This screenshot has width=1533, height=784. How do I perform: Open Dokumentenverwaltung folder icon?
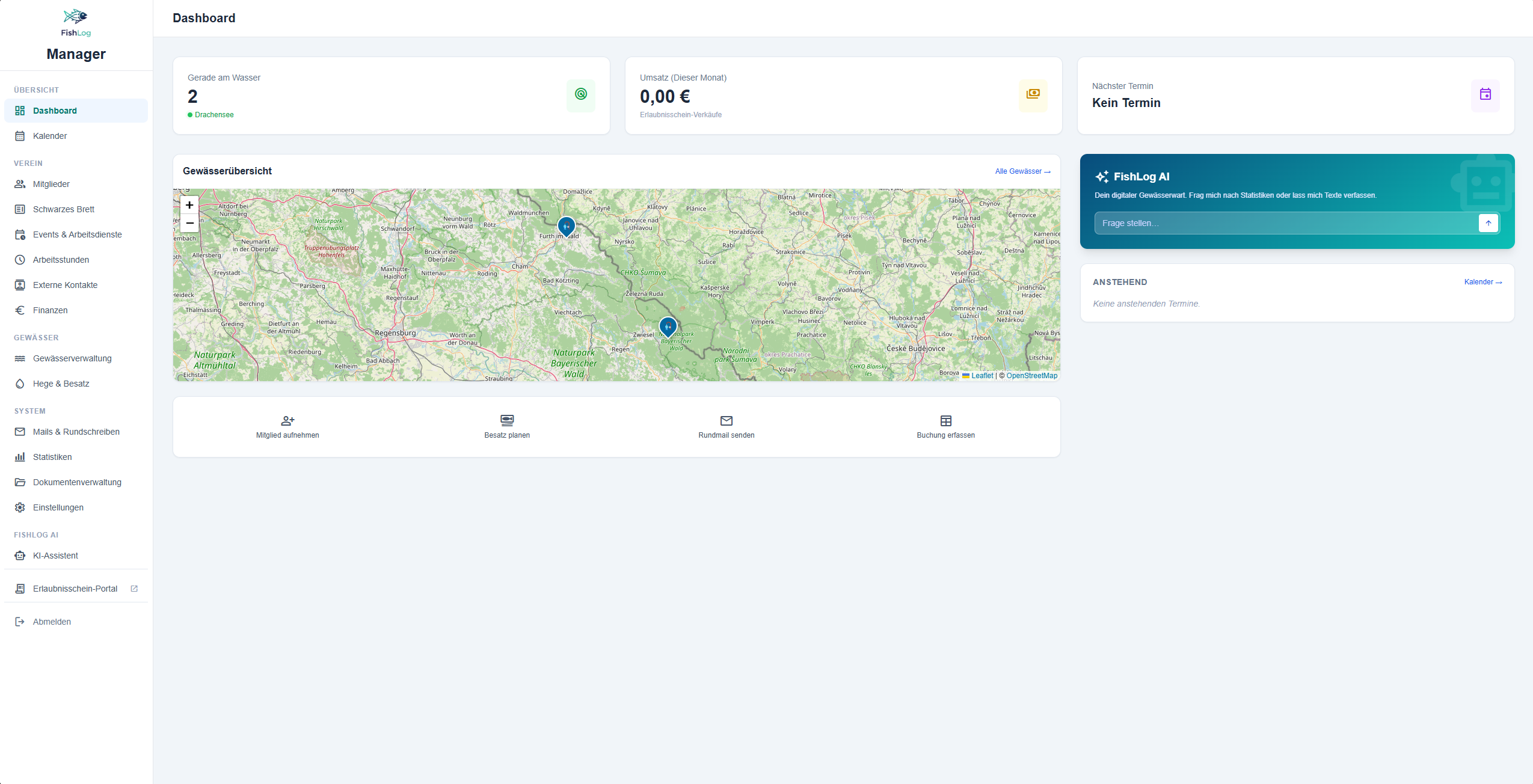pos(20,482)
